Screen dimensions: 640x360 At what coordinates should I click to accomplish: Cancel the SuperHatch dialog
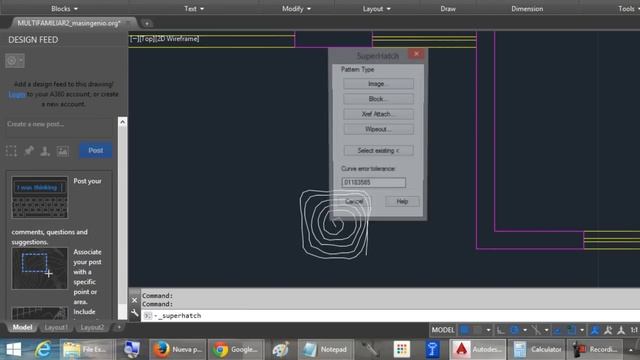(x=354, y=201)
